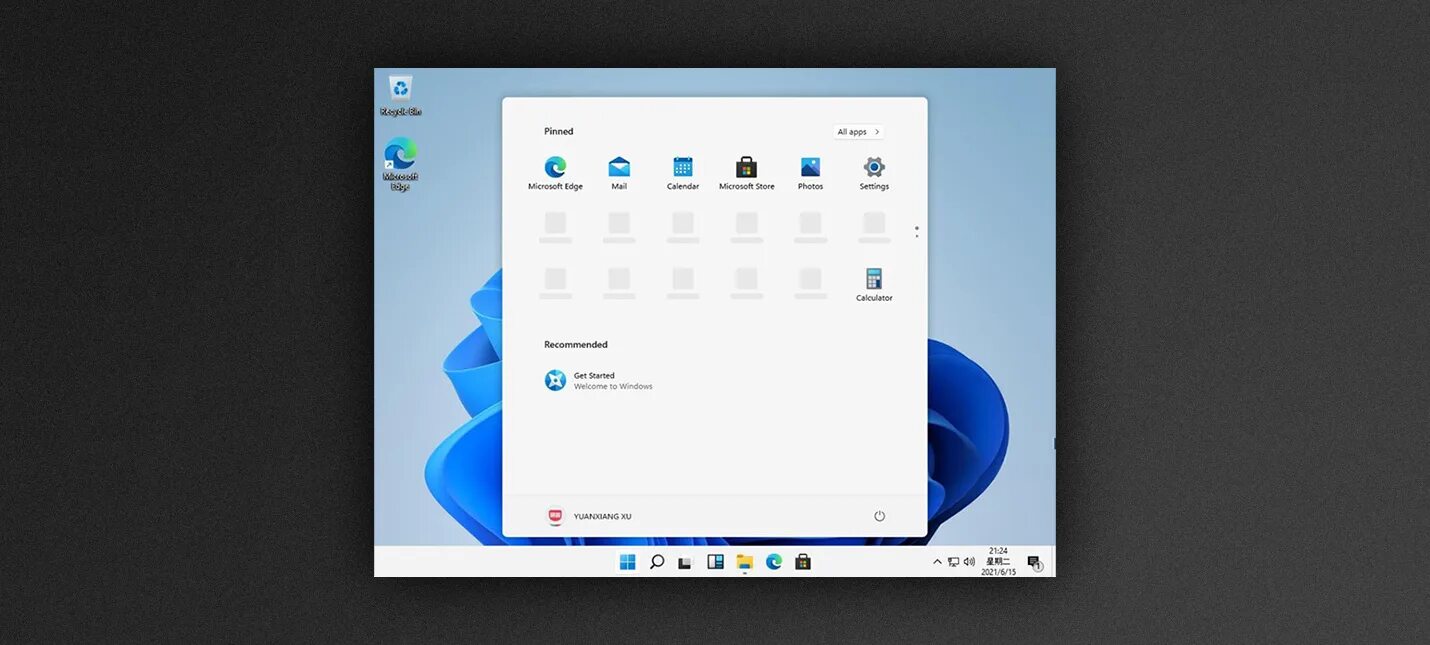Show hidden tray icons chevron
The height and width of the screenshot is (645, 1430).
pyautogui.click(x=937, y=562)
